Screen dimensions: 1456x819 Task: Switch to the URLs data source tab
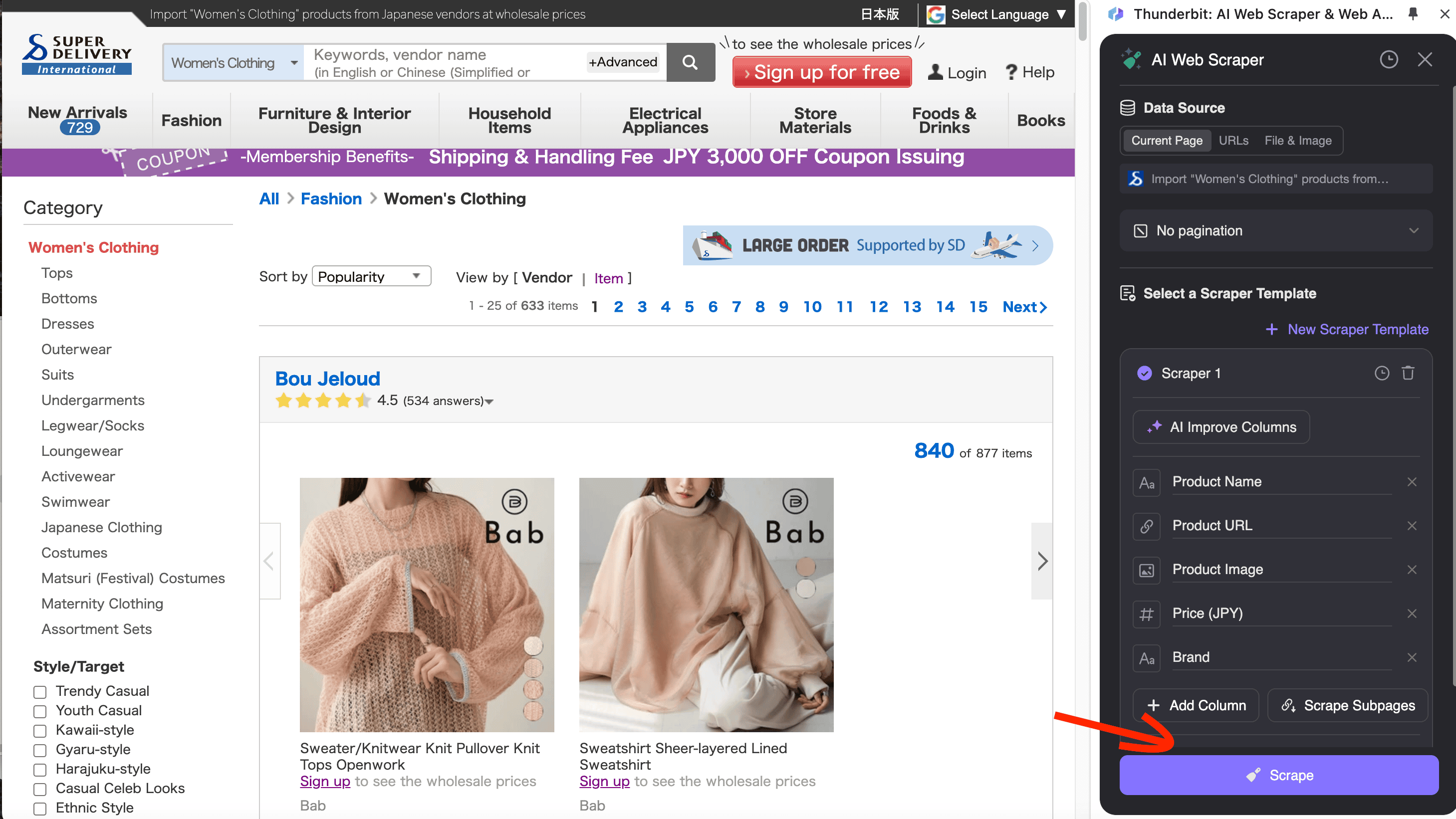coord(1233,141)
